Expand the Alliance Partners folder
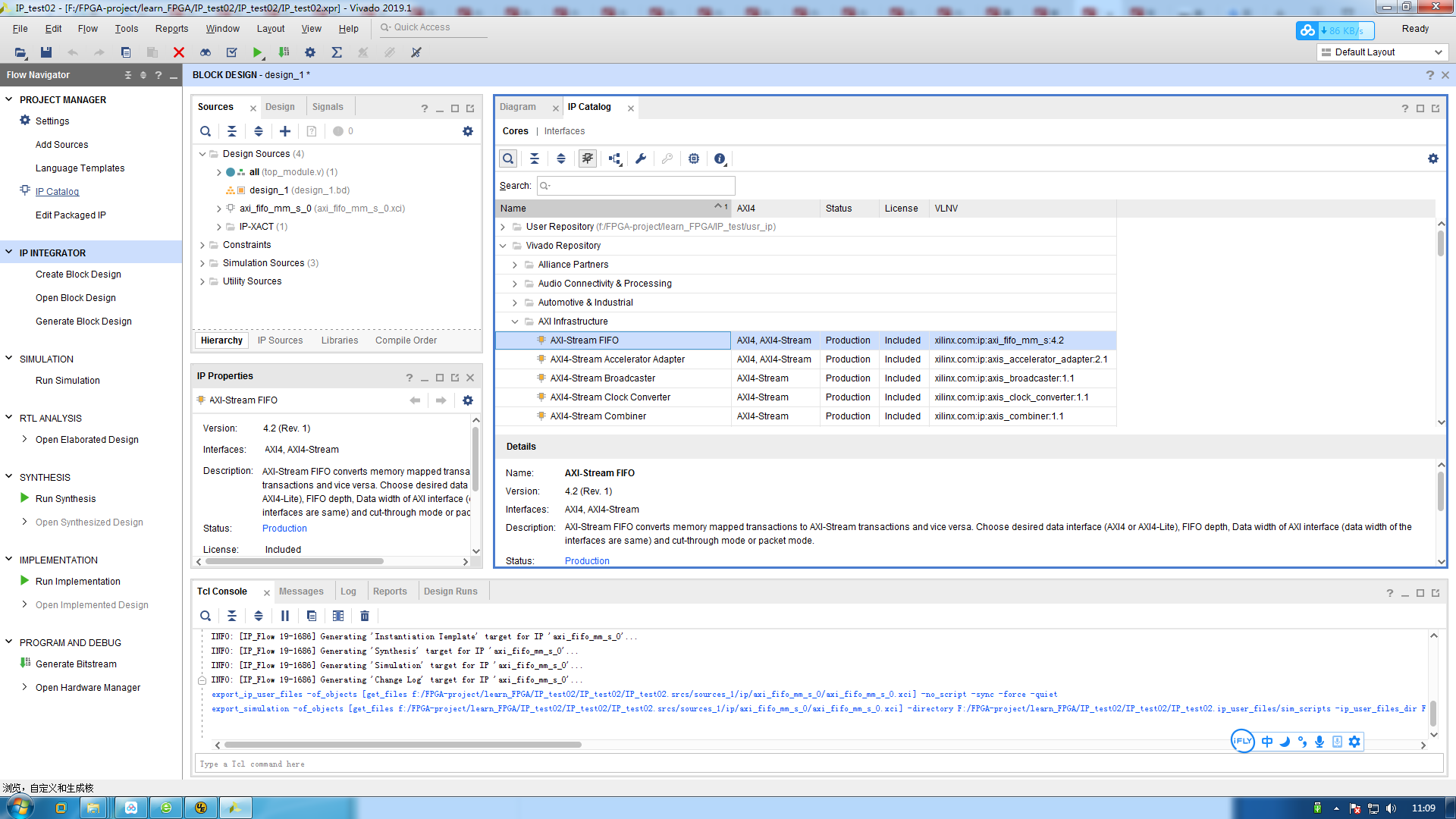 [515, 265]
